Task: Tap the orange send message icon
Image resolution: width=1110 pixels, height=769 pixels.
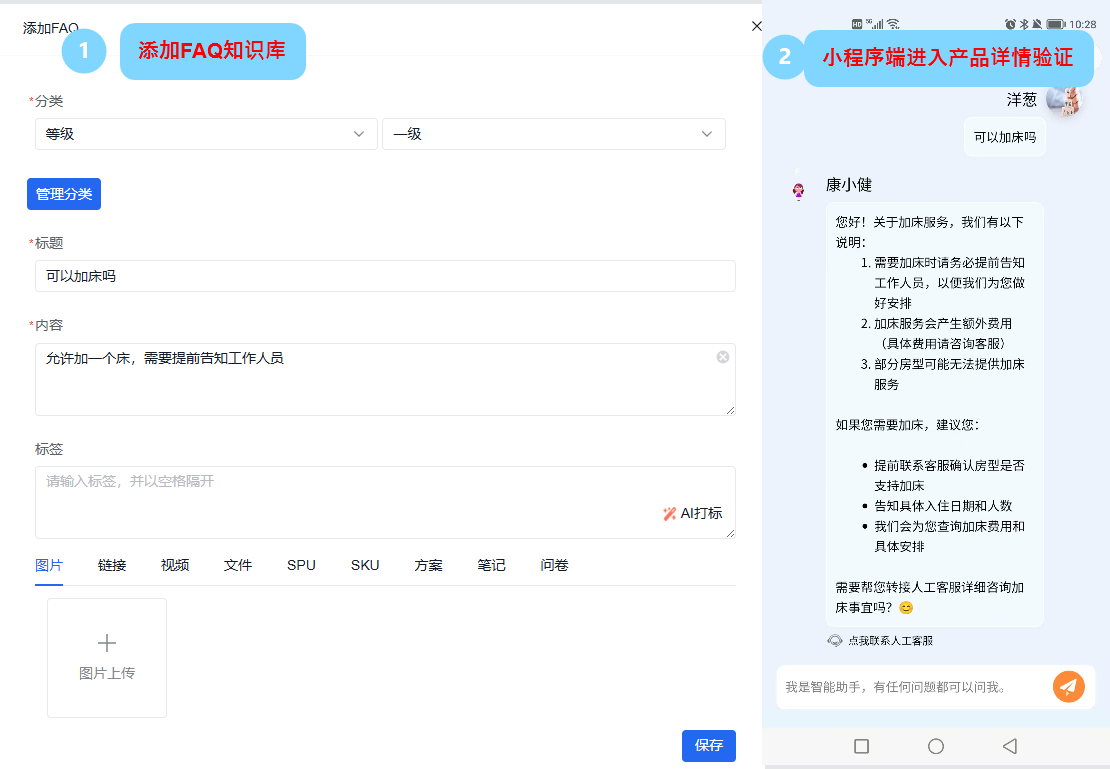Action: [1068, 686]
